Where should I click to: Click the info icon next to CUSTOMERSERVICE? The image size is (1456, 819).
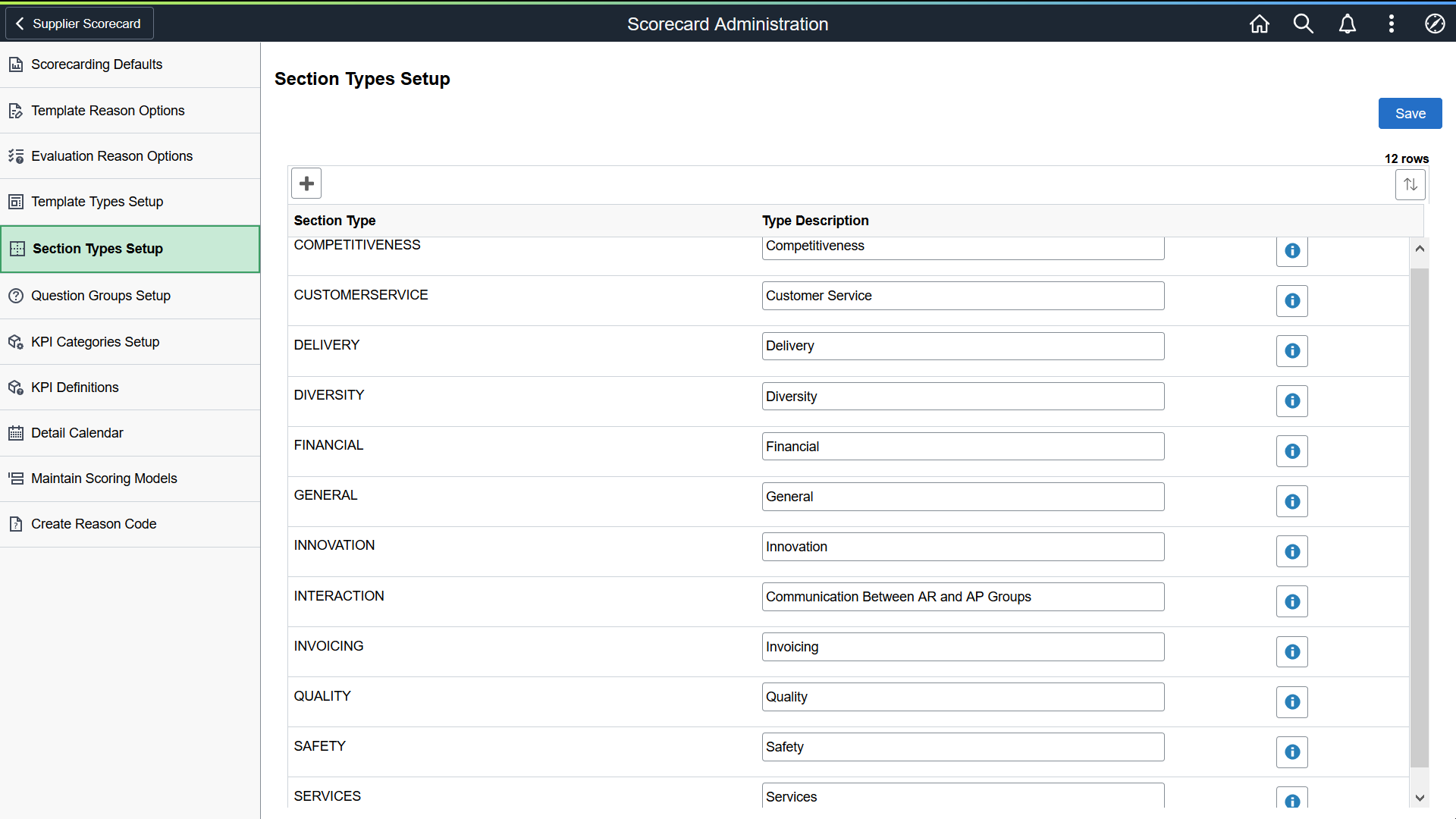pos(1292,300)
